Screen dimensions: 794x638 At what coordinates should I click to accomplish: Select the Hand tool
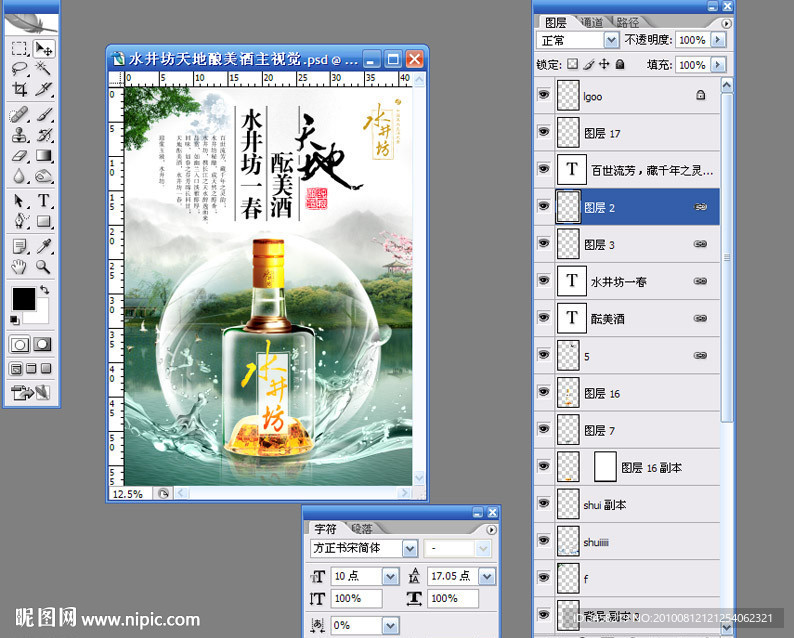tap(19, 267)
